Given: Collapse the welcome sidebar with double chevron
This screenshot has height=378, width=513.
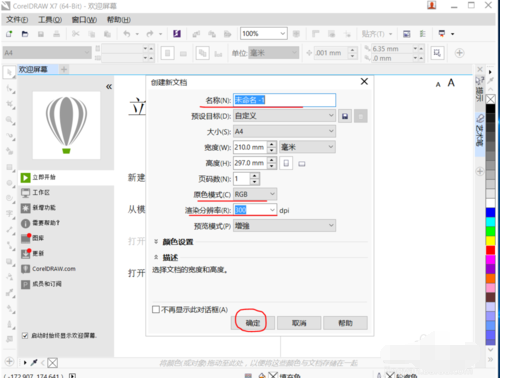Looking at the screenshot, I should click(x=109, y=87).
